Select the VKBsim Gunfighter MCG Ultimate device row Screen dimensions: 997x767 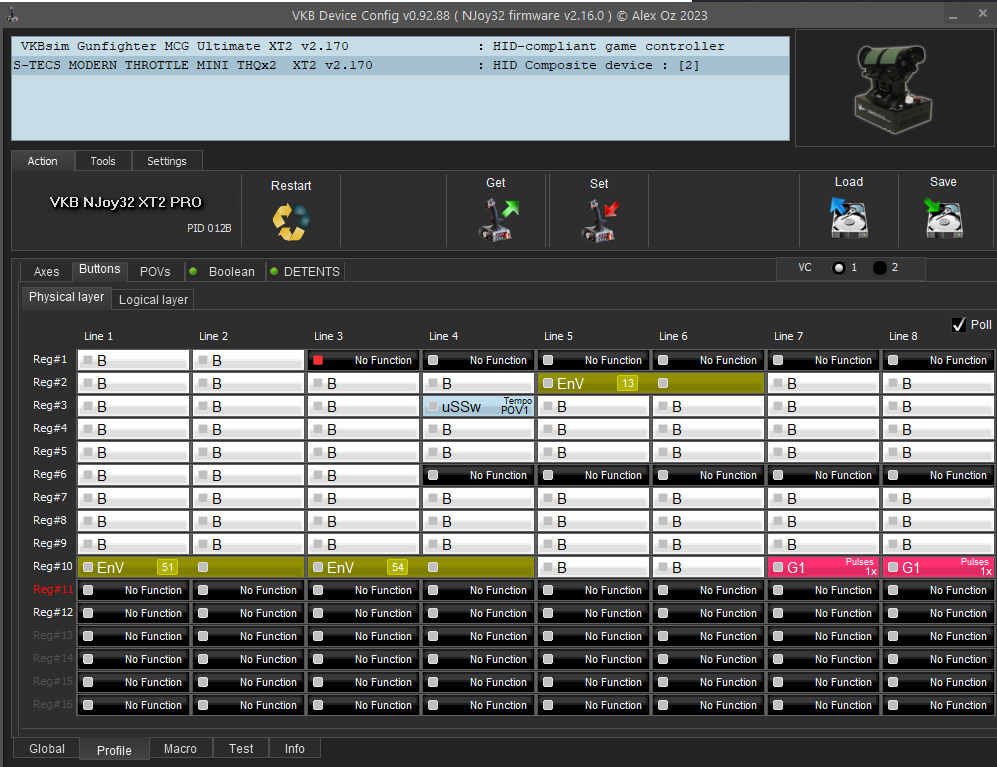(401, 46)
